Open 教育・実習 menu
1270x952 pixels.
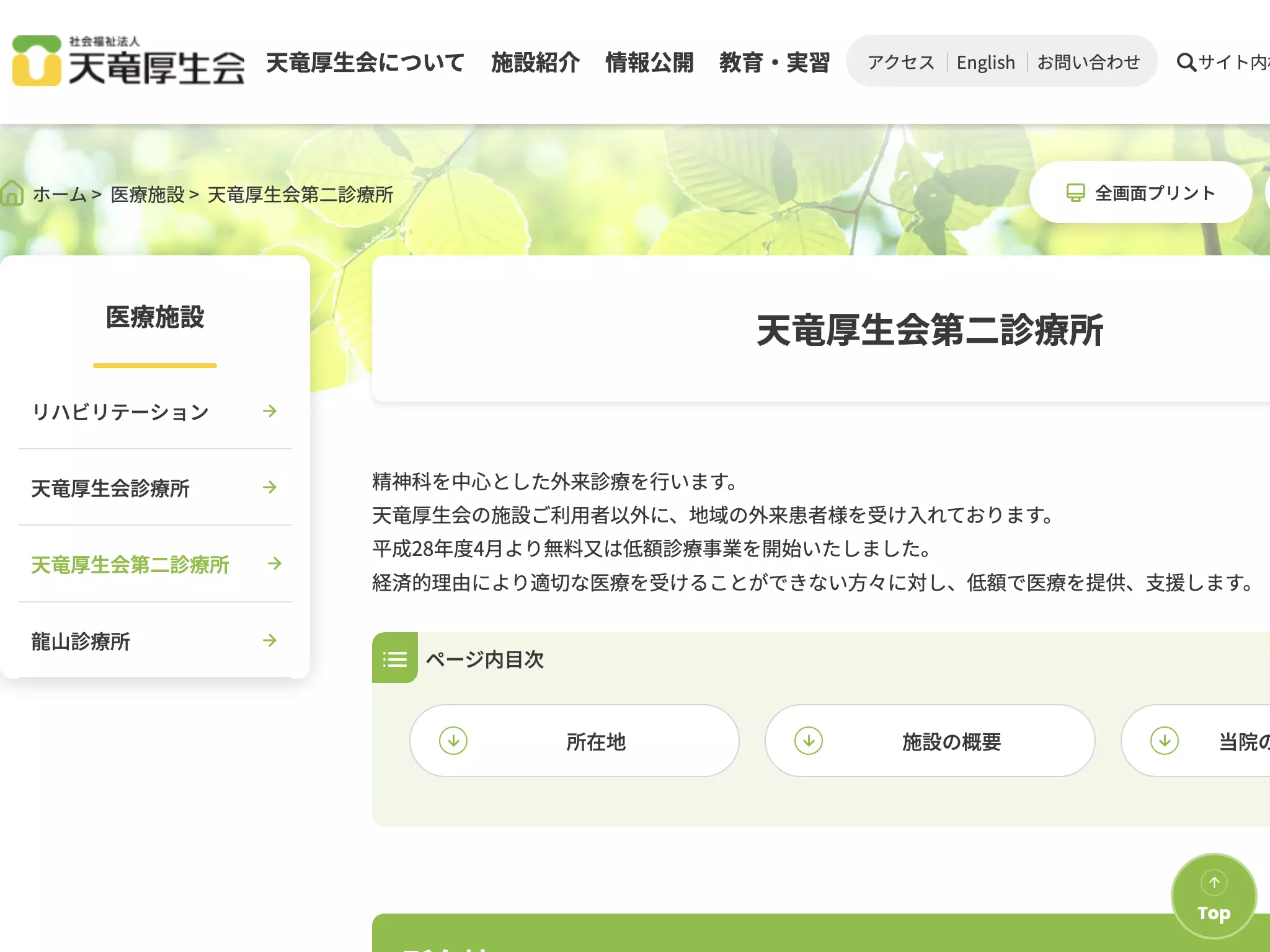tap(775, 63)
